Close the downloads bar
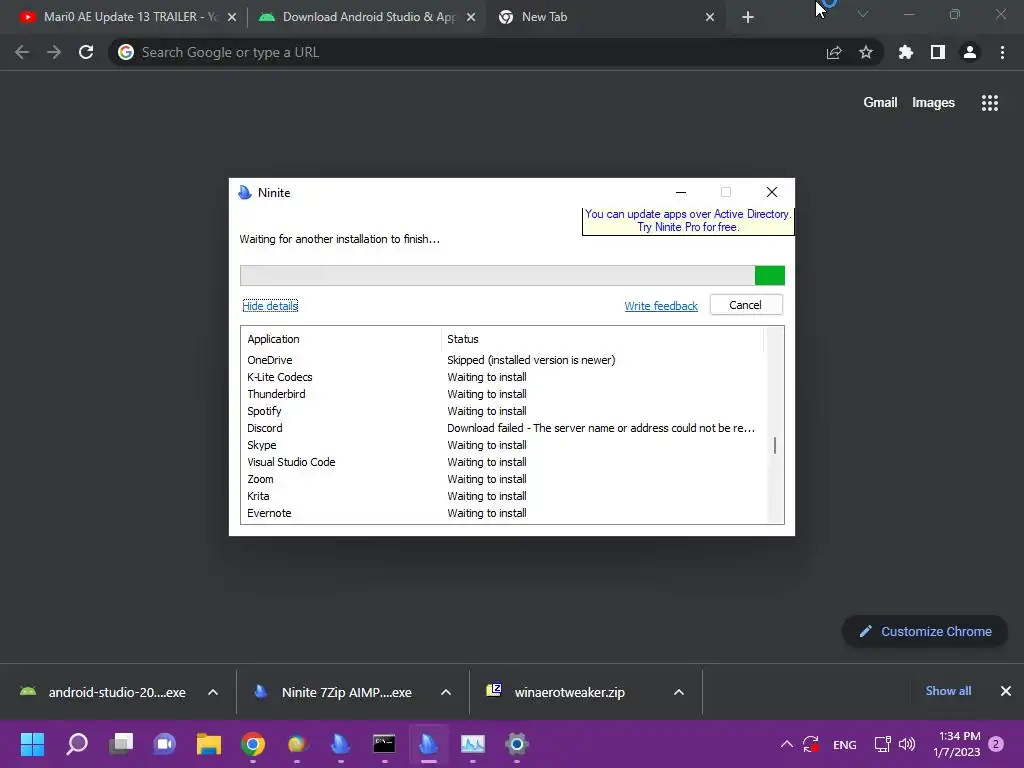Screen dimensions: 1024x768 (1006, 691)
